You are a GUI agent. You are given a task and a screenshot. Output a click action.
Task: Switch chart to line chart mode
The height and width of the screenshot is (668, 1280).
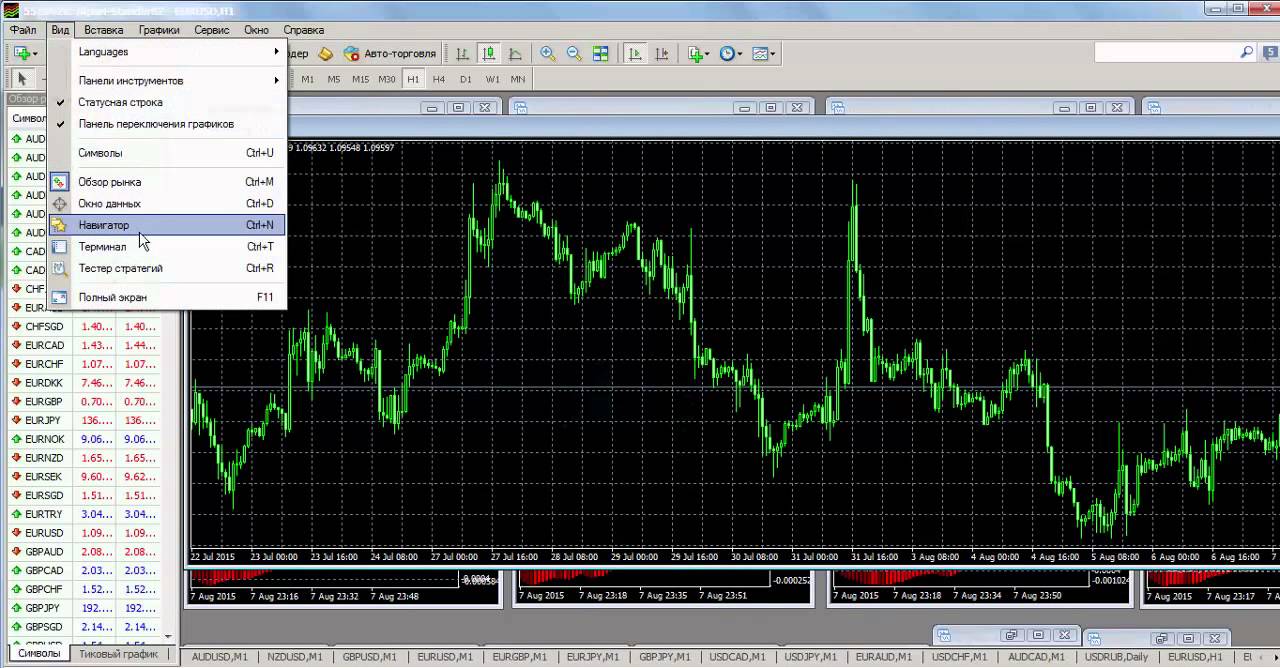click(x=515, y=53)
